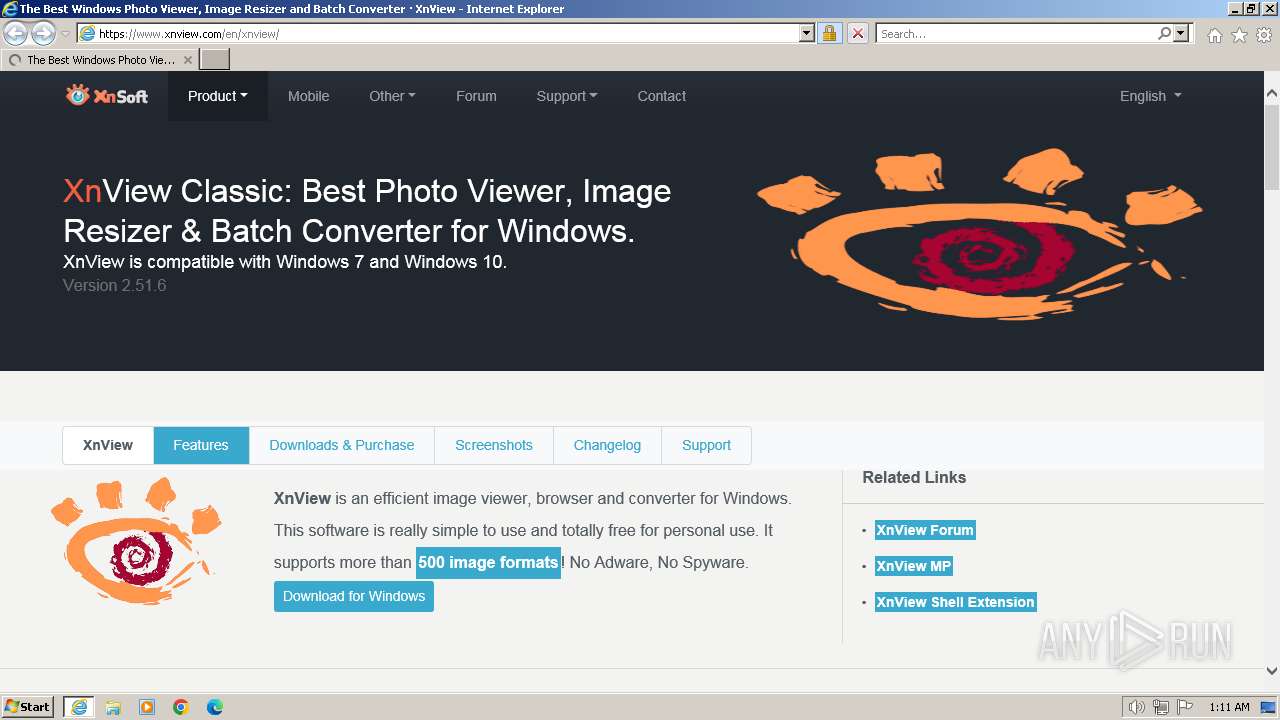Click the browser Forward arrow
Screen dimensions: 1280x720
(x=43, y=34)
